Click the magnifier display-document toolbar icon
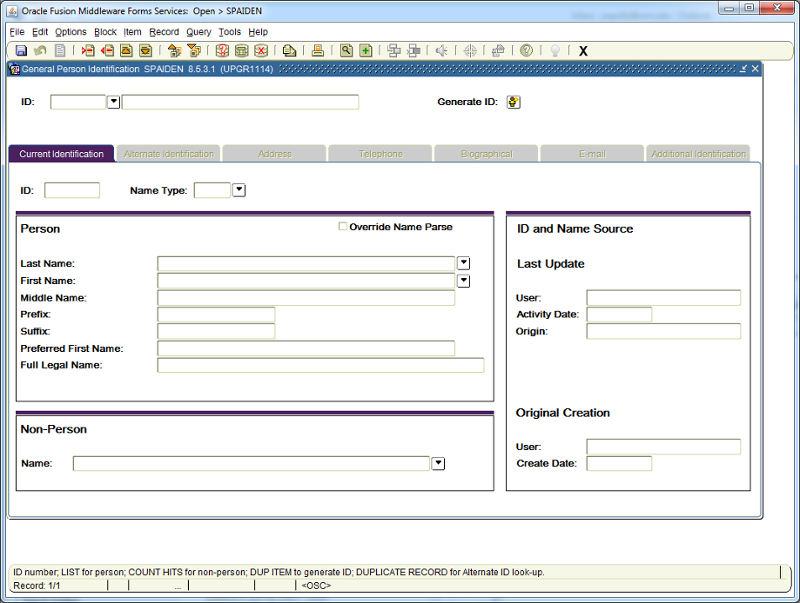This screenshot has width=800, height=603. [346, 51]
